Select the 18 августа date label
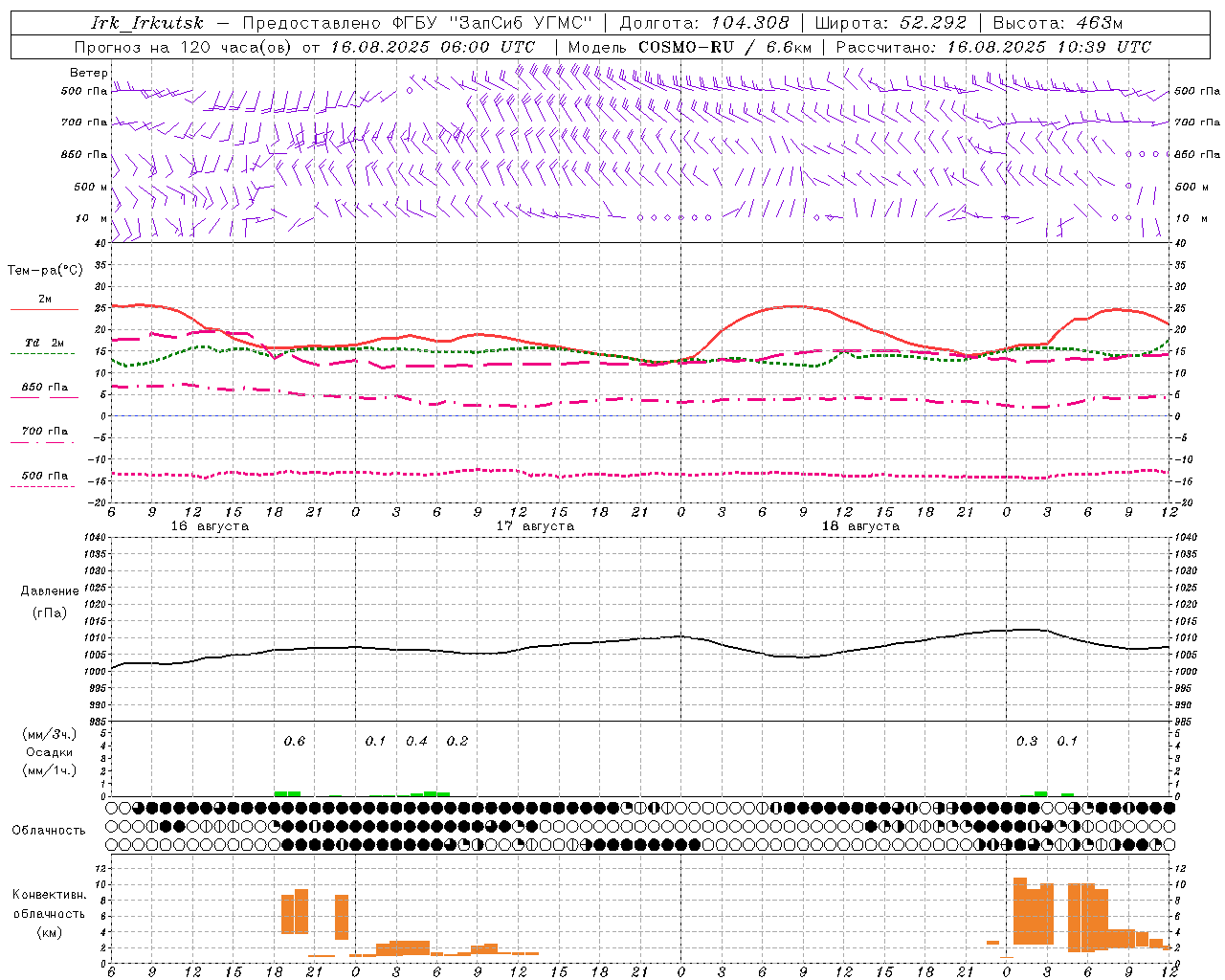The image size is (1225, 980). [x=860, y=526]
